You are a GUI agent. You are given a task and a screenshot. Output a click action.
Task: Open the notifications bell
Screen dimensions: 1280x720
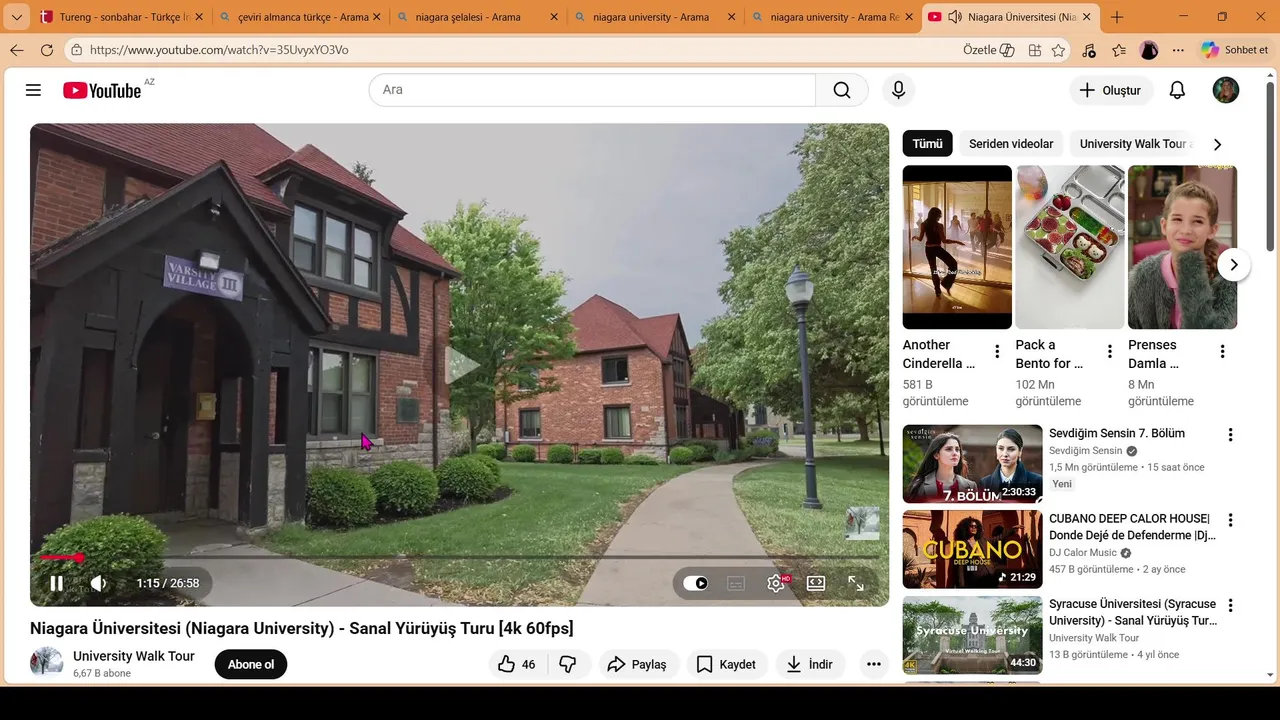click(1177, 90)
